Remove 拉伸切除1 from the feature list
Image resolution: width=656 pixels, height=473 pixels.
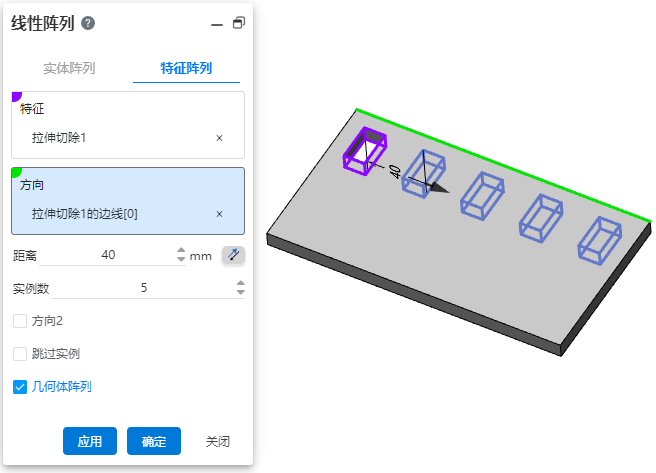tap(219, 138)
